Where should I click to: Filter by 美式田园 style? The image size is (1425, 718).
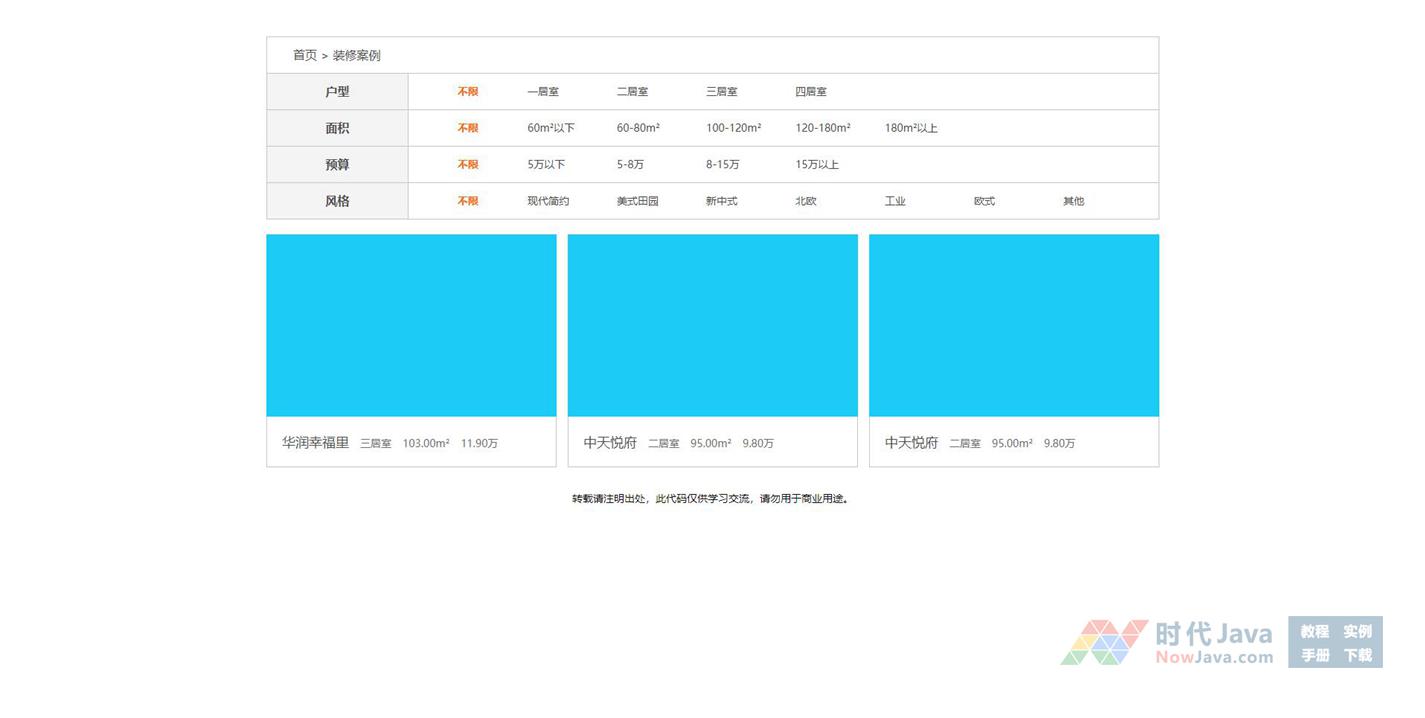coord(637,201)
